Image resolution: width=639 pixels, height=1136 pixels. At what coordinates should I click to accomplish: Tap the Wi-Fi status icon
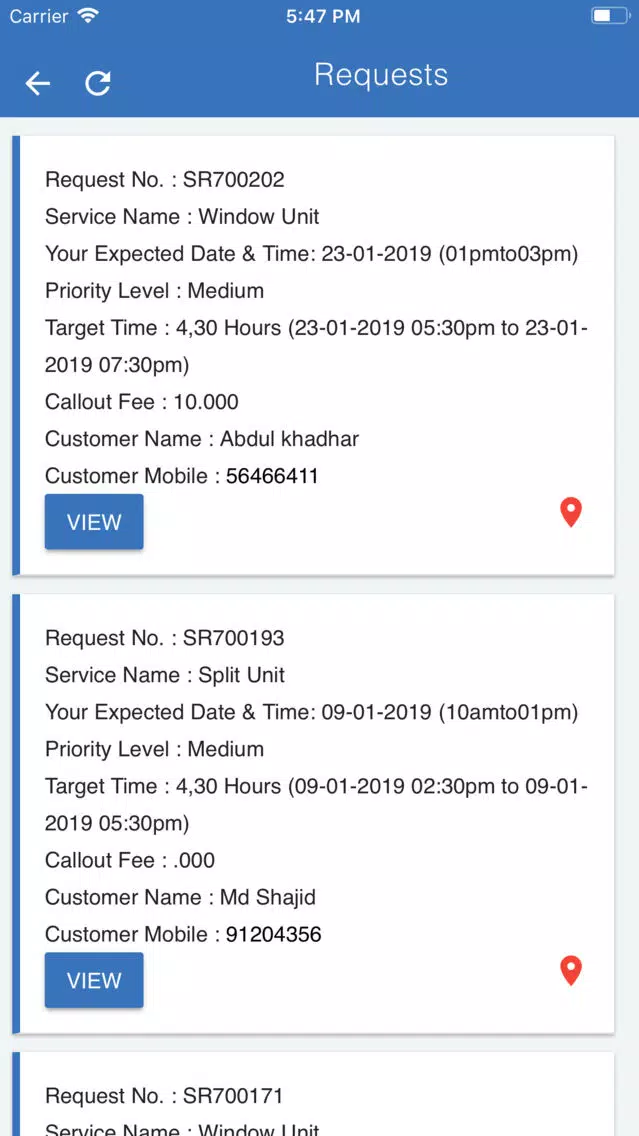(x=88, y=16)
